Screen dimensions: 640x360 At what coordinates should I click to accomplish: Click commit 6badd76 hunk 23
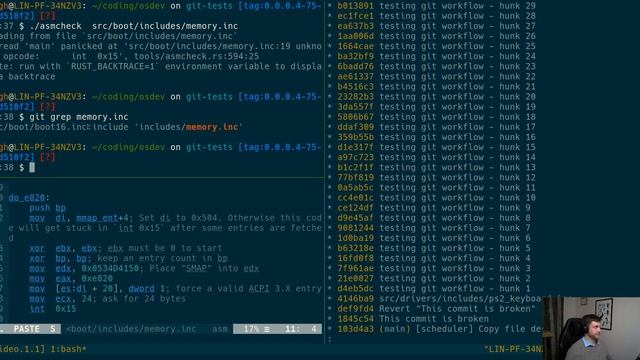436,66
